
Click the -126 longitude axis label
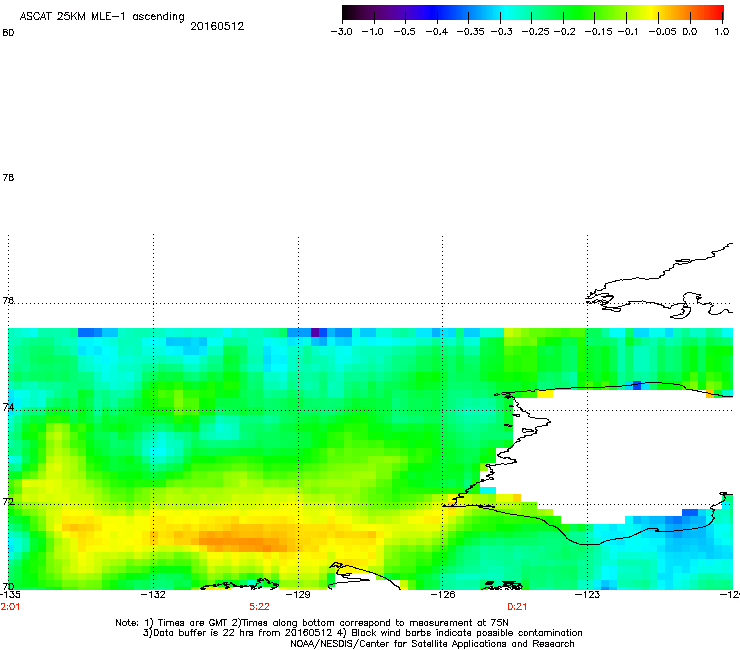tap(443, 595)
